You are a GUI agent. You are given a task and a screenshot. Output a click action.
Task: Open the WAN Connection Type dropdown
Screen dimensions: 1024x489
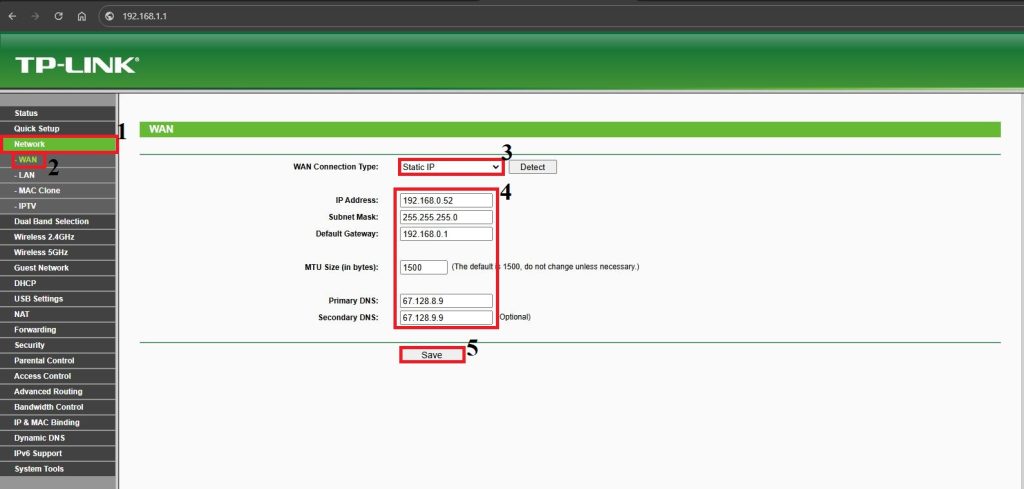[x=450, y=167]
